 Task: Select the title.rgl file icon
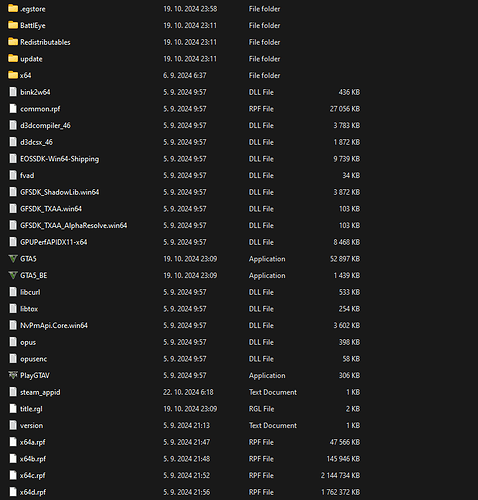[x=13, y=409]
